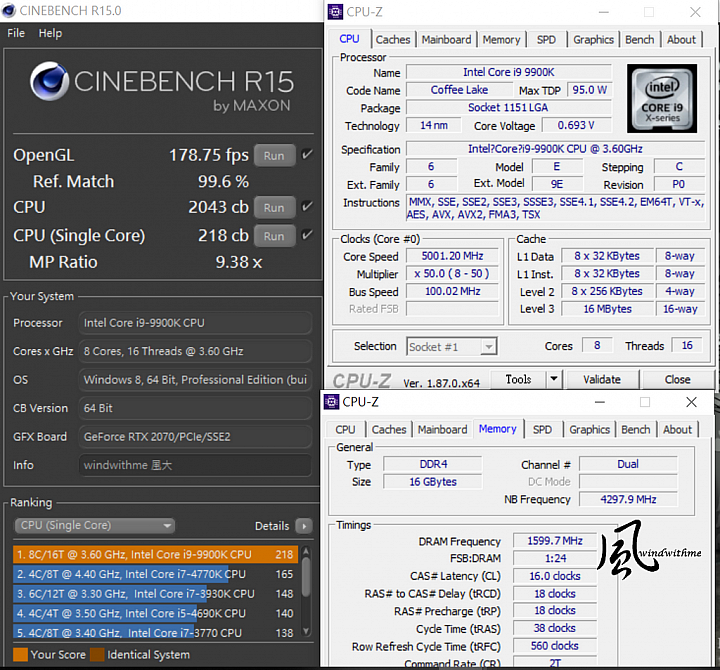Screen dimensions: 720x670
Task: Click the CPU-Z app icon in the upper window
Action: [335, 11]
